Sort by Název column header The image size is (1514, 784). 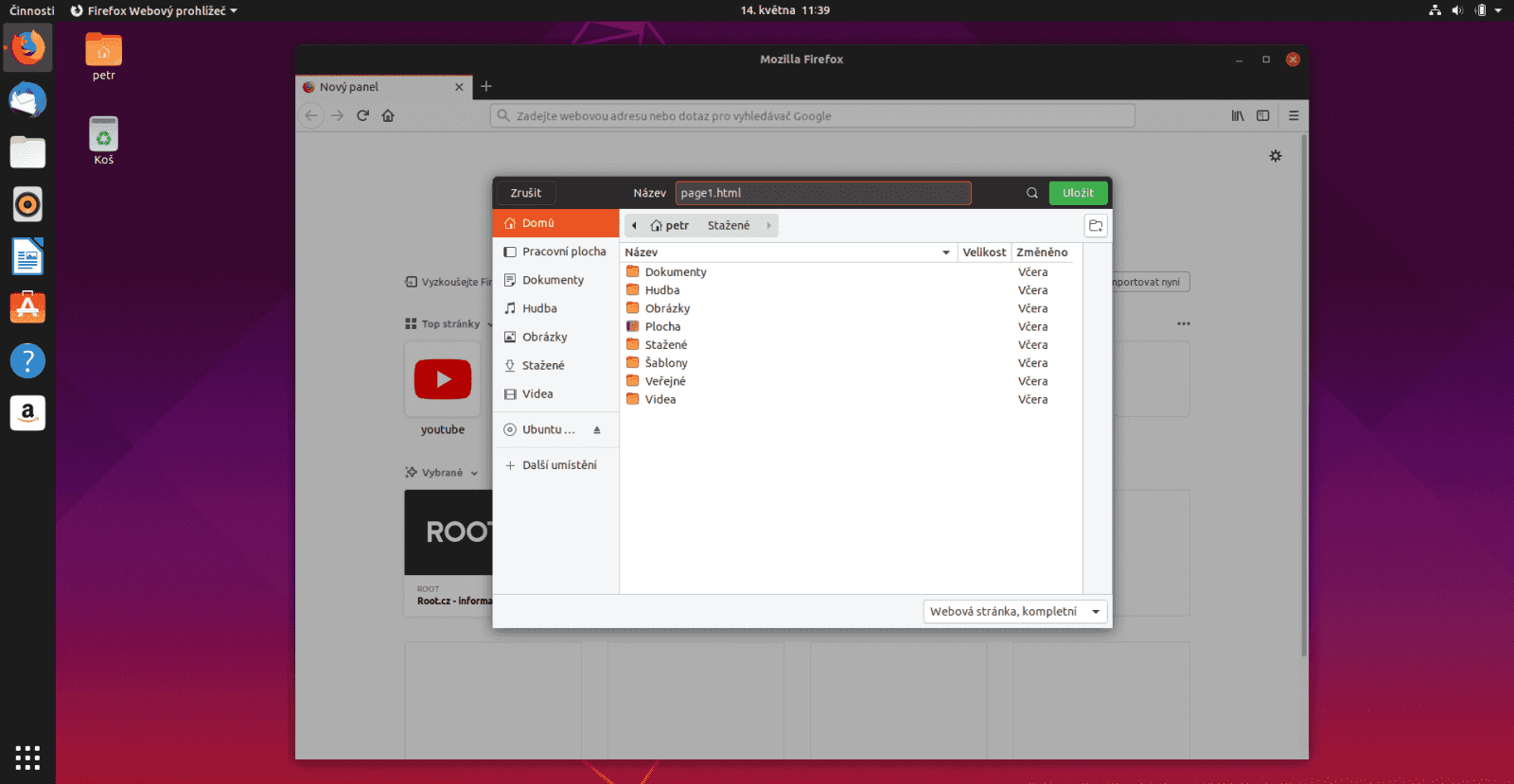787,253
